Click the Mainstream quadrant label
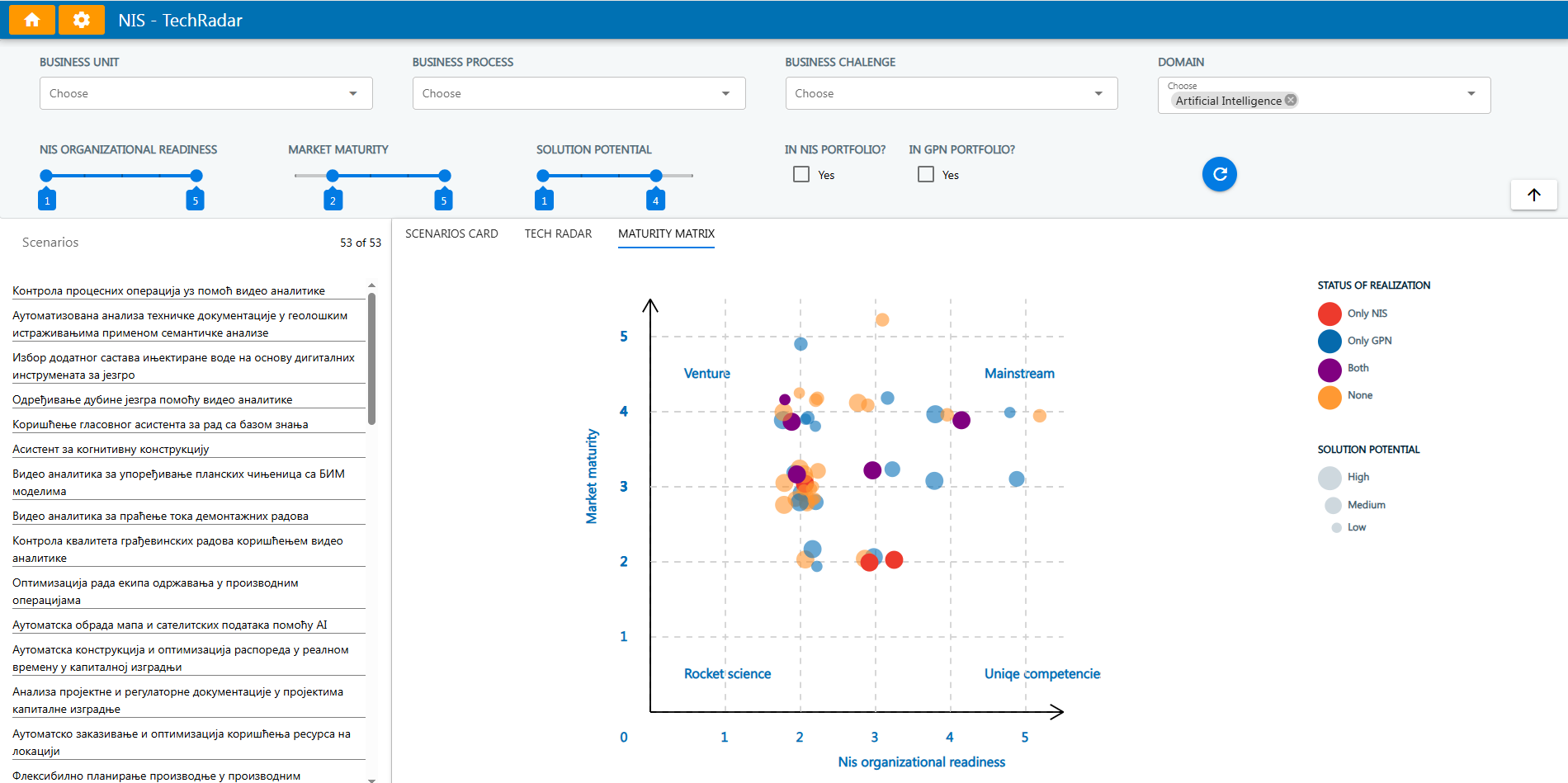Viewport: 1568px width, 783px height. [1019, 373]
